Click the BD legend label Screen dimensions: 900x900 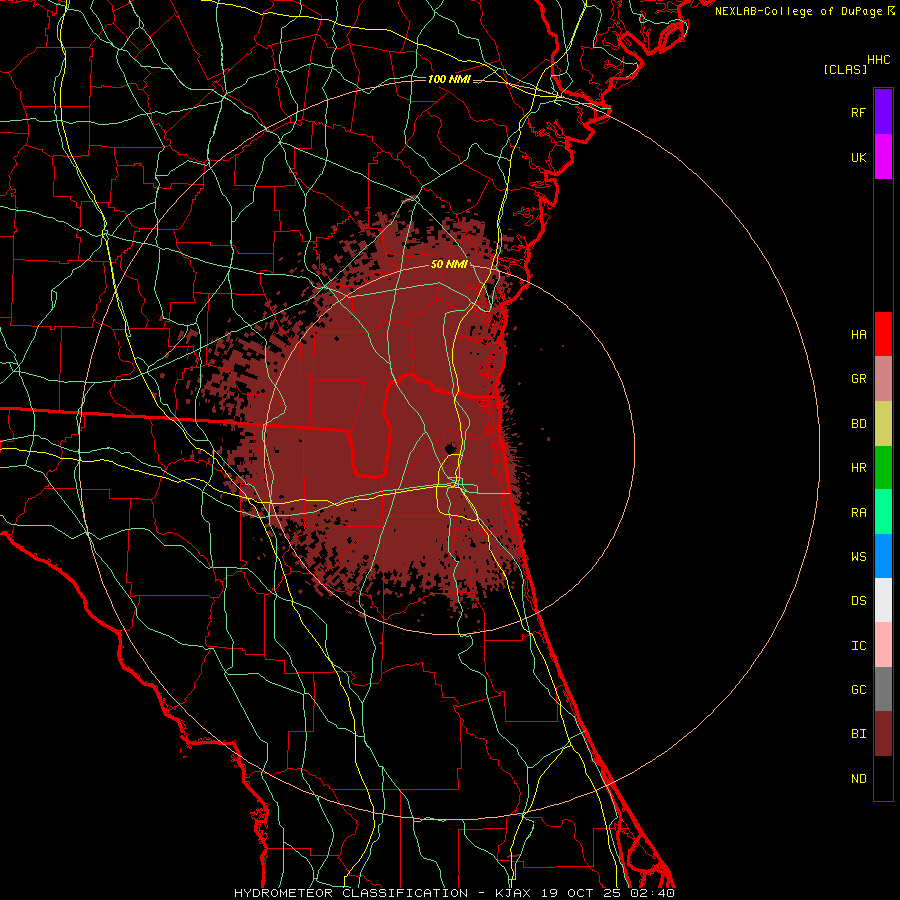pos(858,424)
